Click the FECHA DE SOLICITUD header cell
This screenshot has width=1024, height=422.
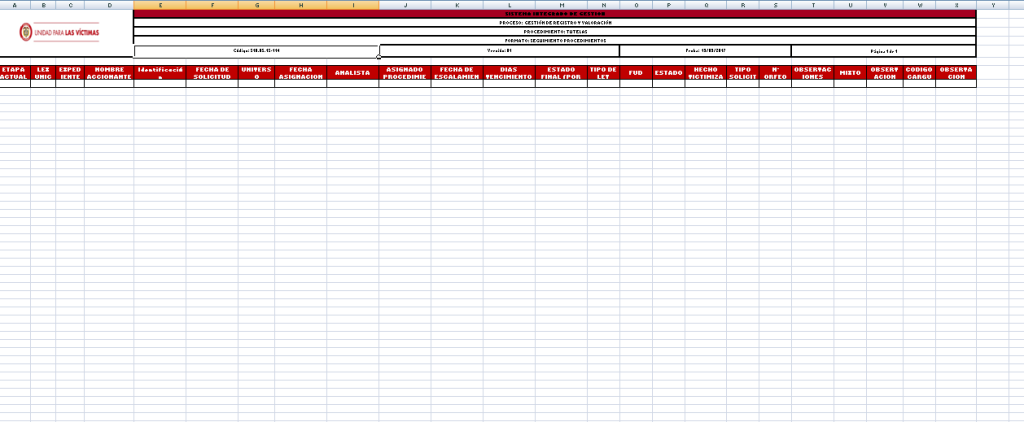212,73
